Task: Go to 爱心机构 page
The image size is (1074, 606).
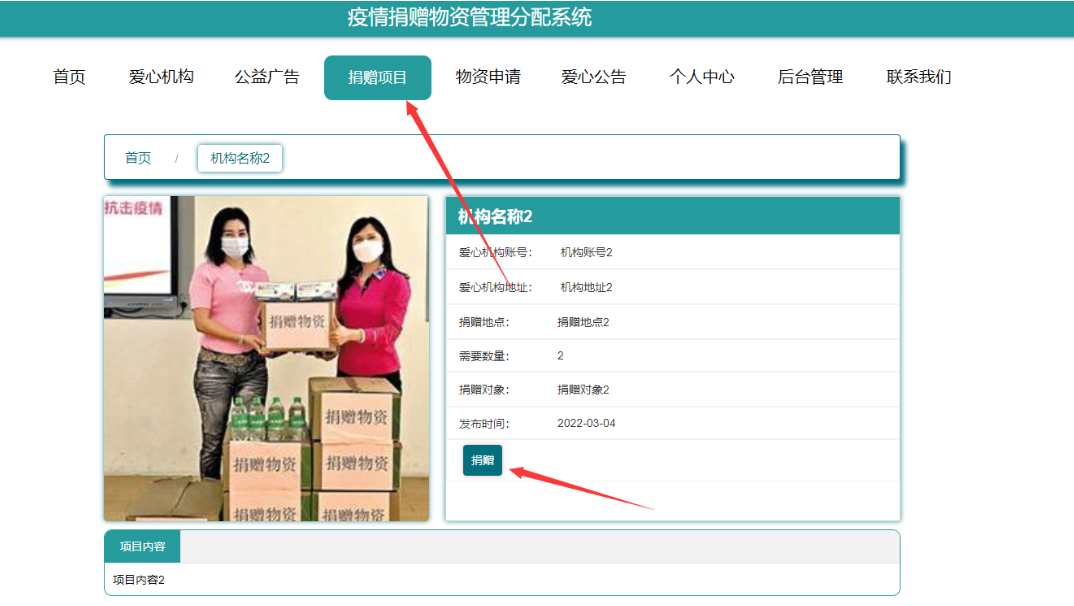Action: pos(161,77)
